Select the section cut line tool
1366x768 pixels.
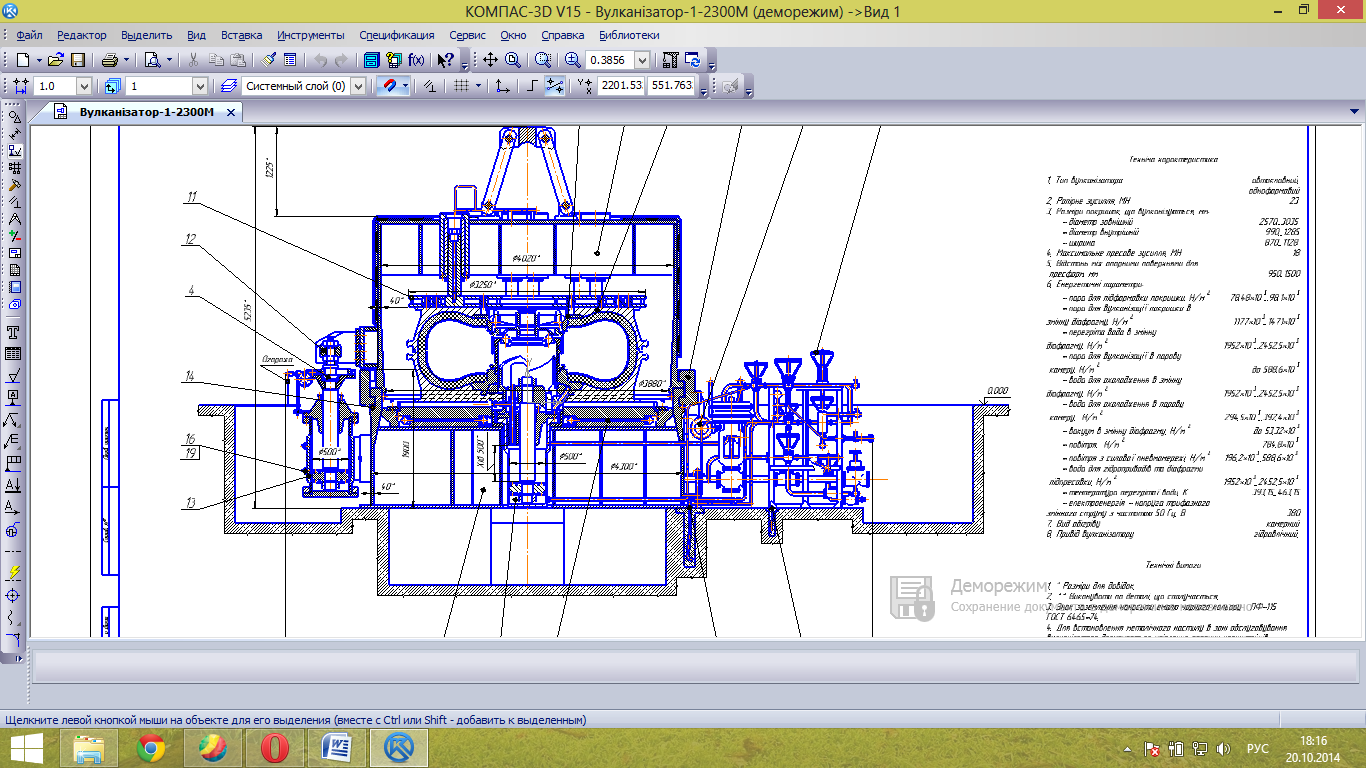click(x=15, y=485)
